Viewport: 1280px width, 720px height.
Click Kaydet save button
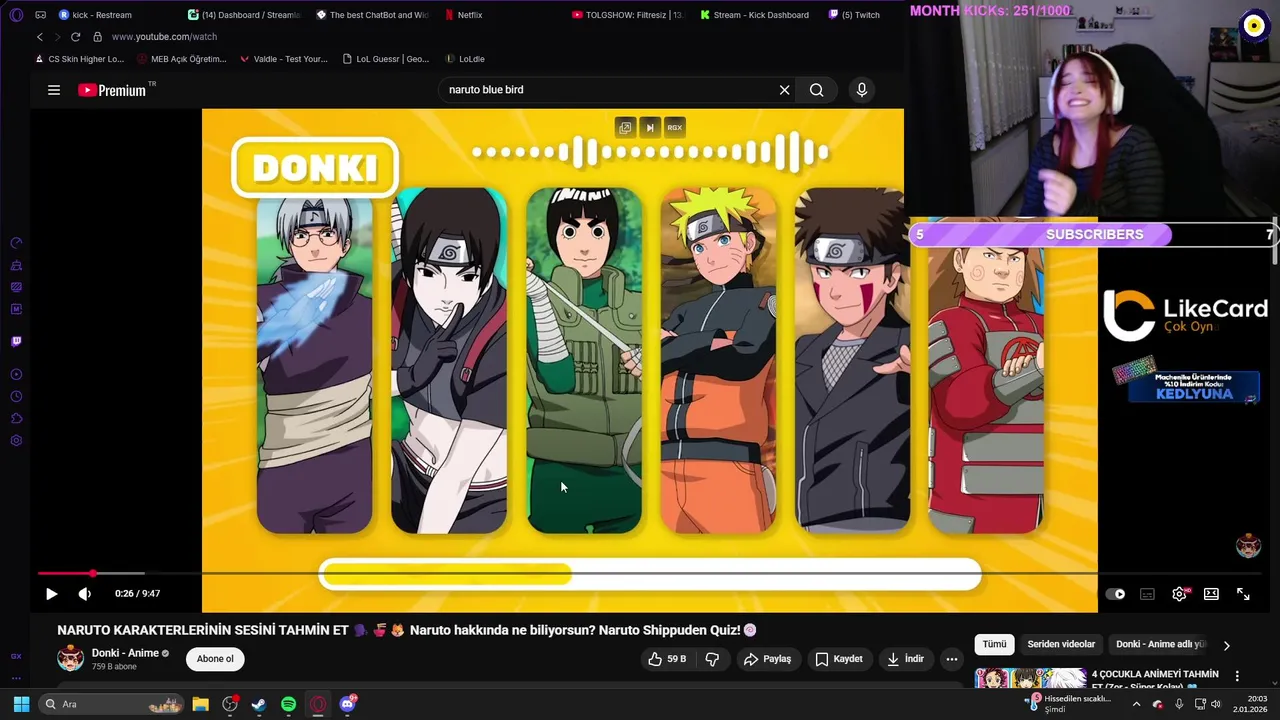click(x=838, y=659)
